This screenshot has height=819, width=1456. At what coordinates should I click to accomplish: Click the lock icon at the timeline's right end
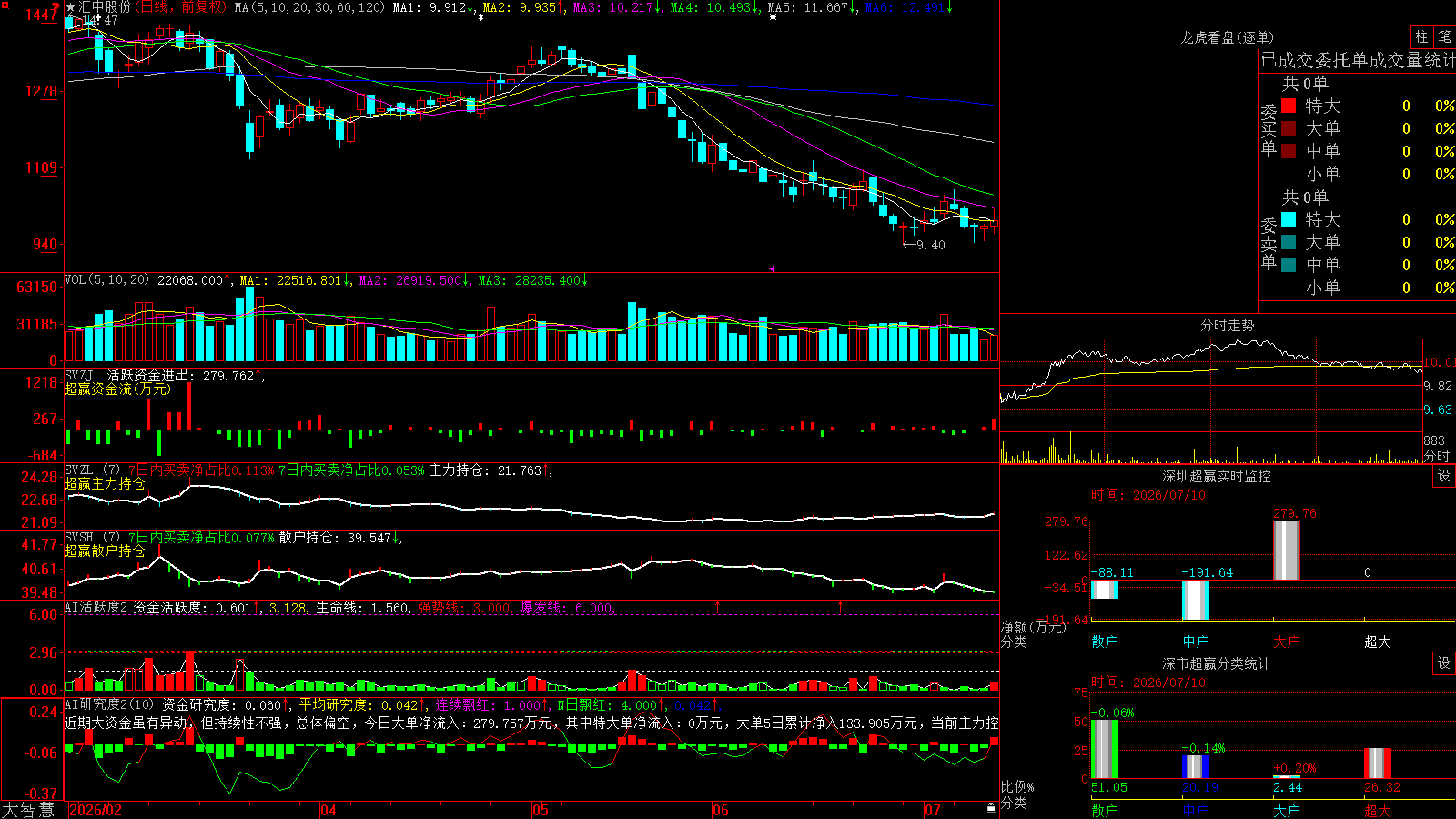click(x=991, y=808)
